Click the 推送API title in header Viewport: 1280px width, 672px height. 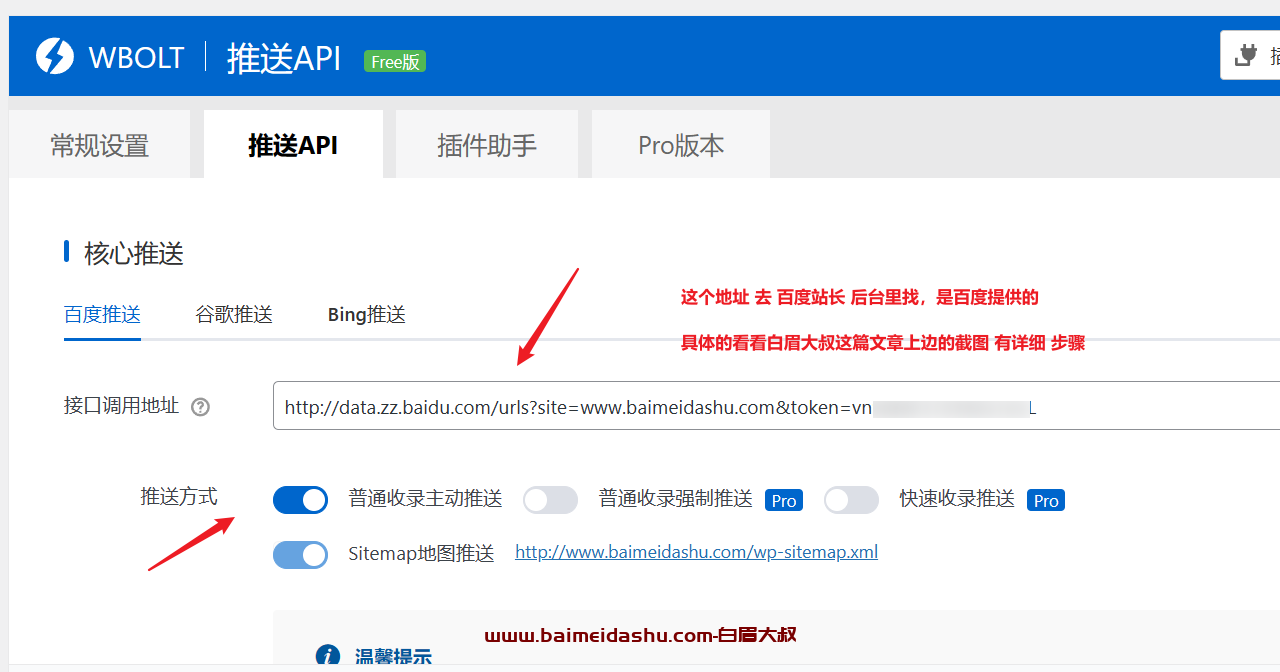coord(284,58)
